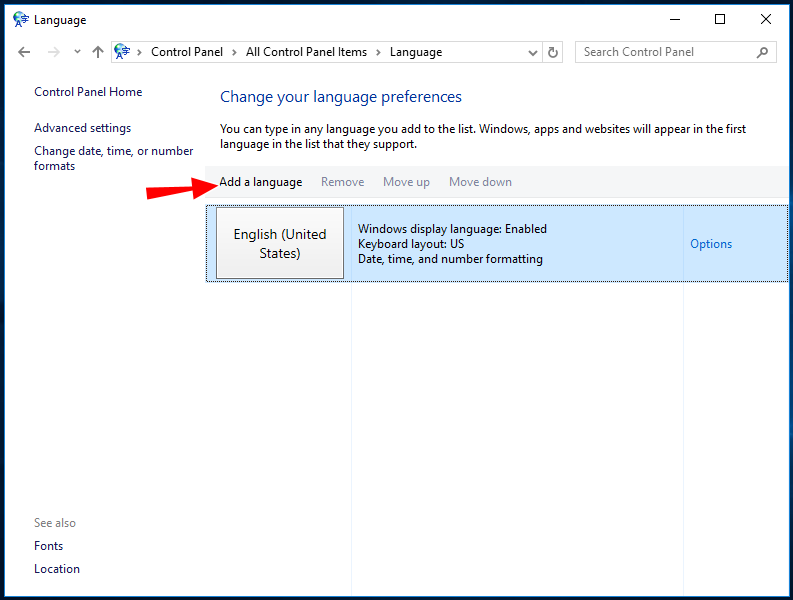Go up one level with Up arrow
Viewport: 793px width, 600px height.
(x=98, y=52)
